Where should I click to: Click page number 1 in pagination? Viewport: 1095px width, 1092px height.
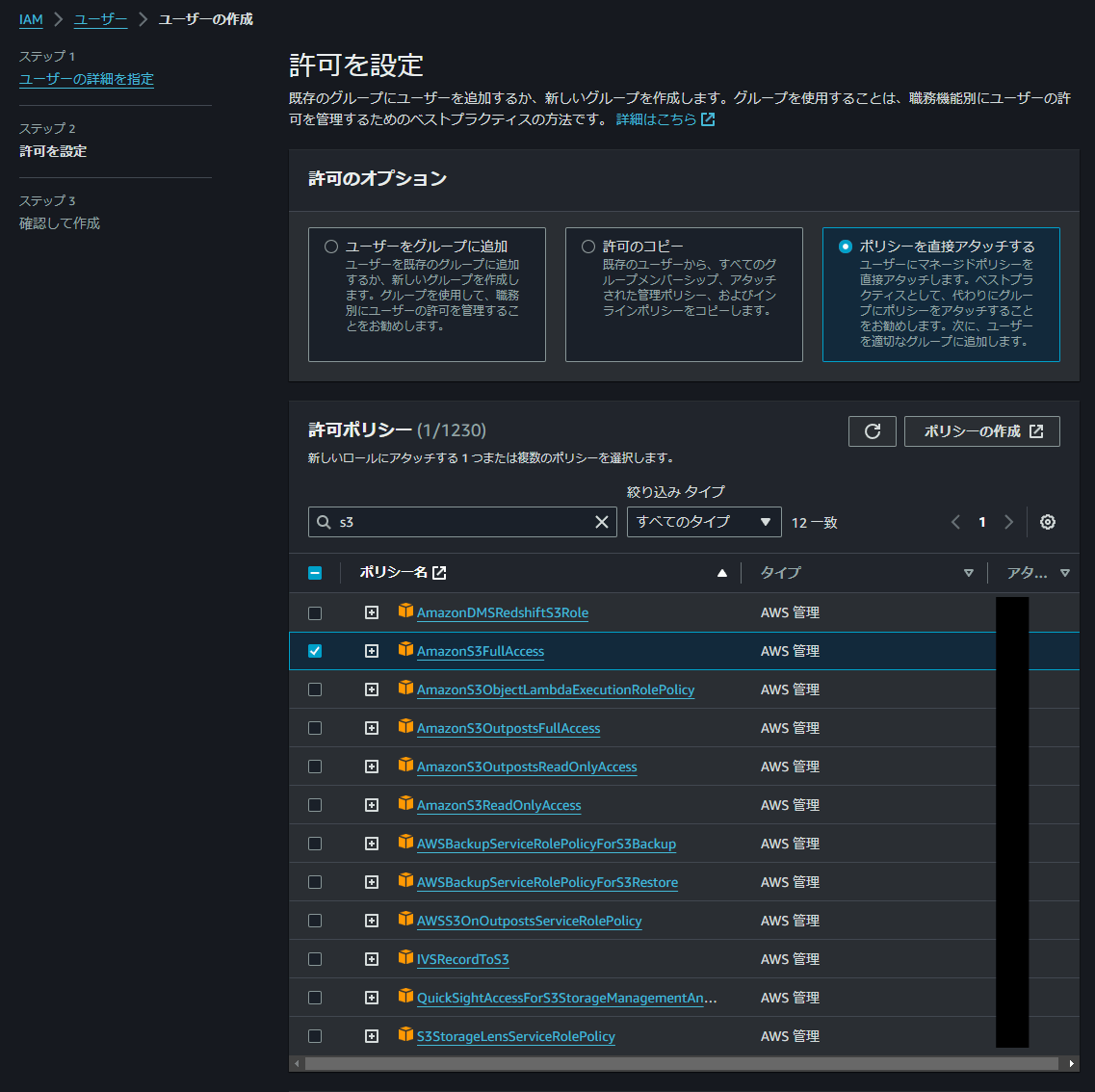pyautogui.click(x=982, y=522)
